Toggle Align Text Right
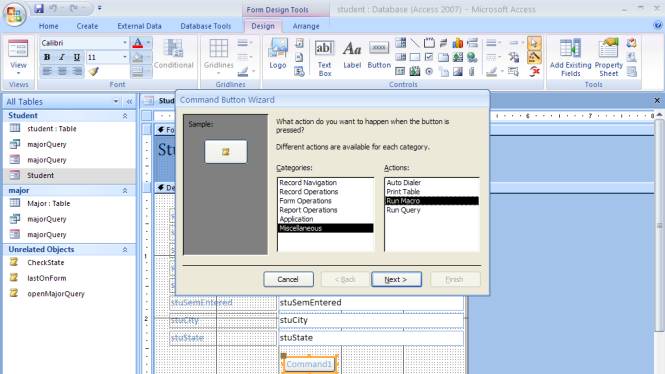The width and height of the screenshot is (665, 374). (x=77, y=71)
